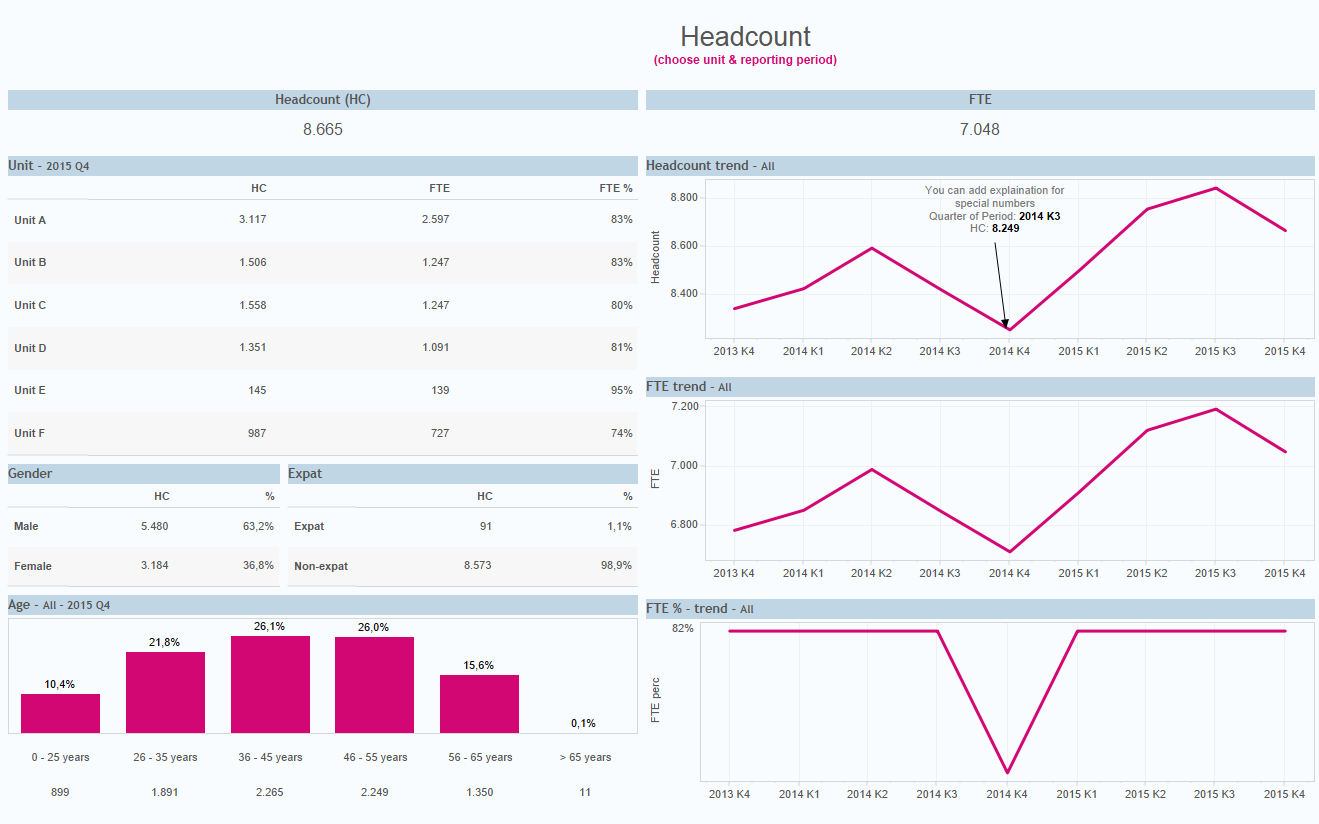Click the 46 - 55 years age bar
Screen dimensions: 1319x824
pos(374,685)
